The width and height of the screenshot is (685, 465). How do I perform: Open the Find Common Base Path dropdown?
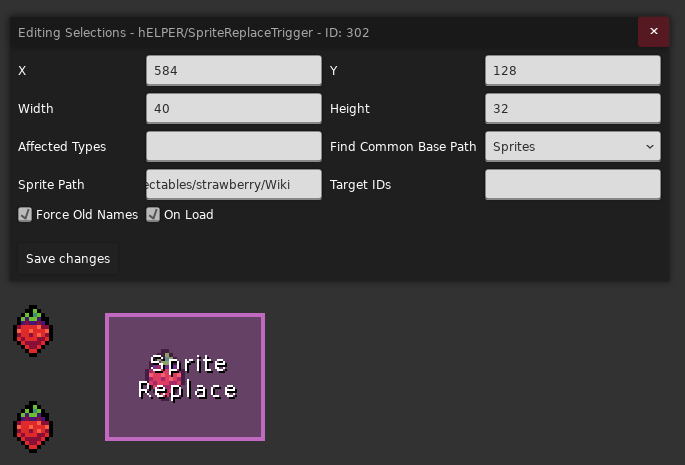(x=572, y=146)
